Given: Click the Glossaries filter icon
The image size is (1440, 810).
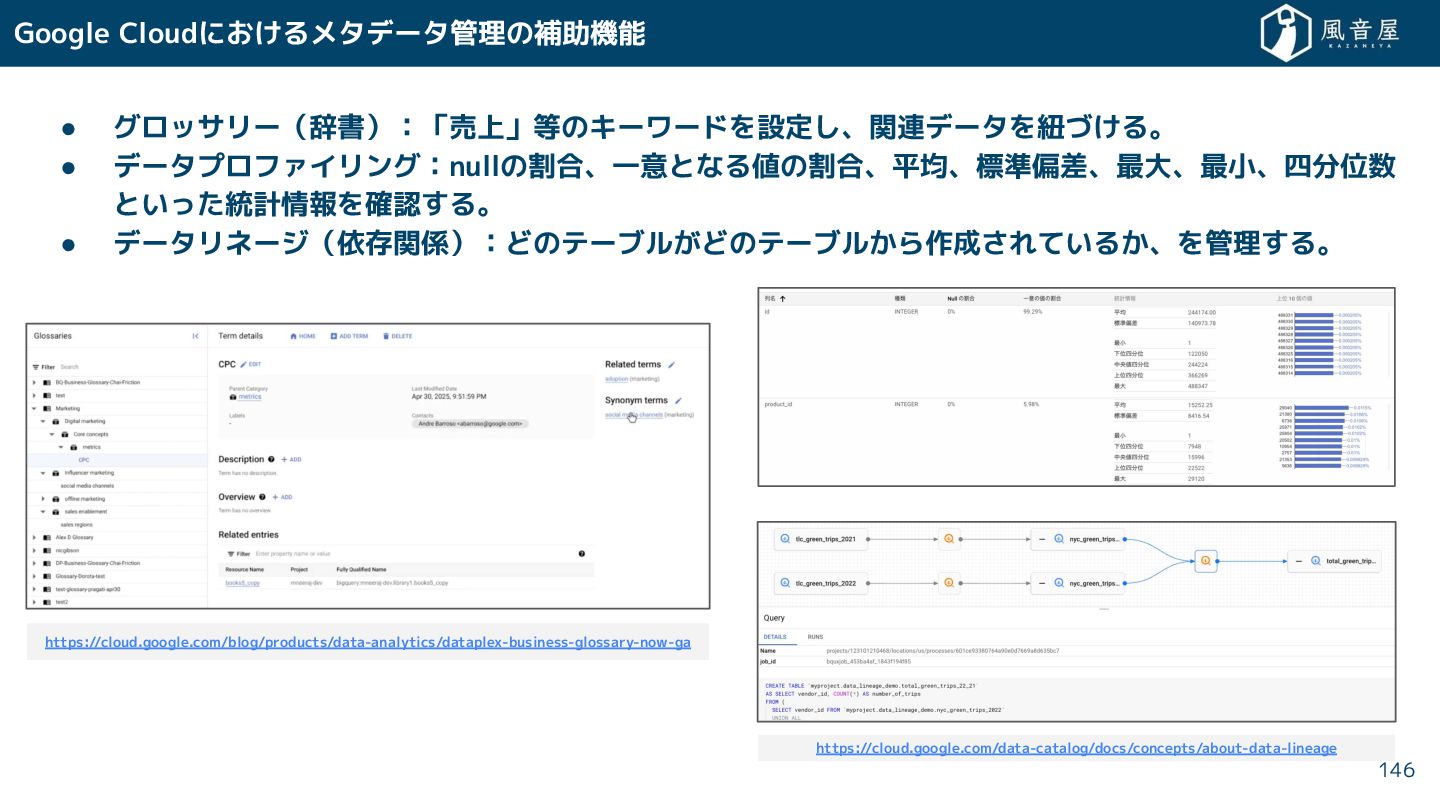Looking at the screenshot, I should 37,367.
